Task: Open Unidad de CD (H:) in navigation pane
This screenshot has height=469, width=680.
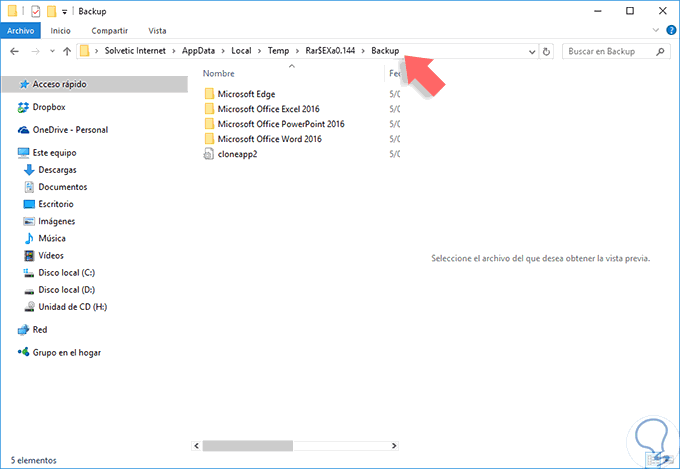Action: point(72,307)
